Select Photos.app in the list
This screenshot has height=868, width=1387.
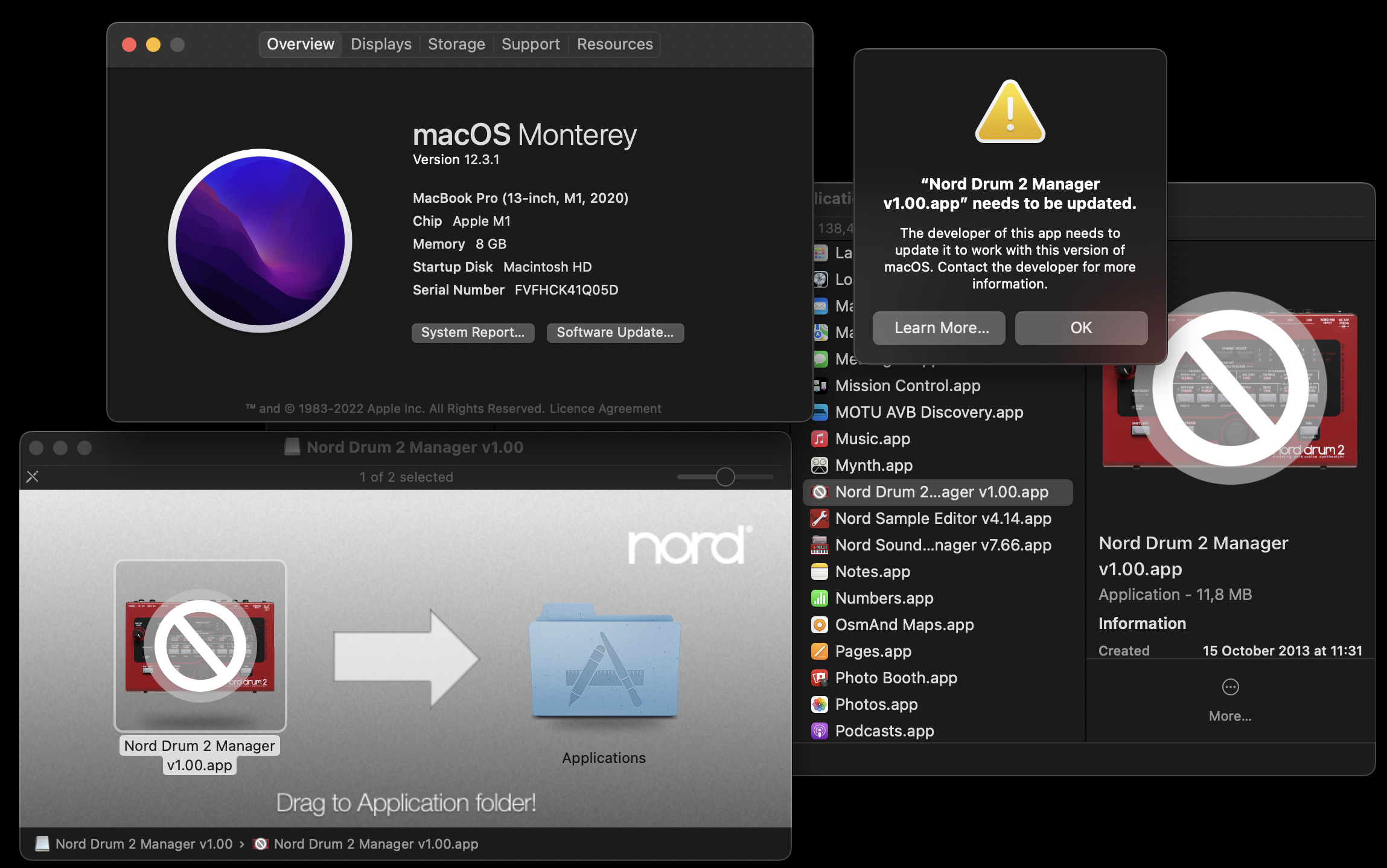(938, 704)
